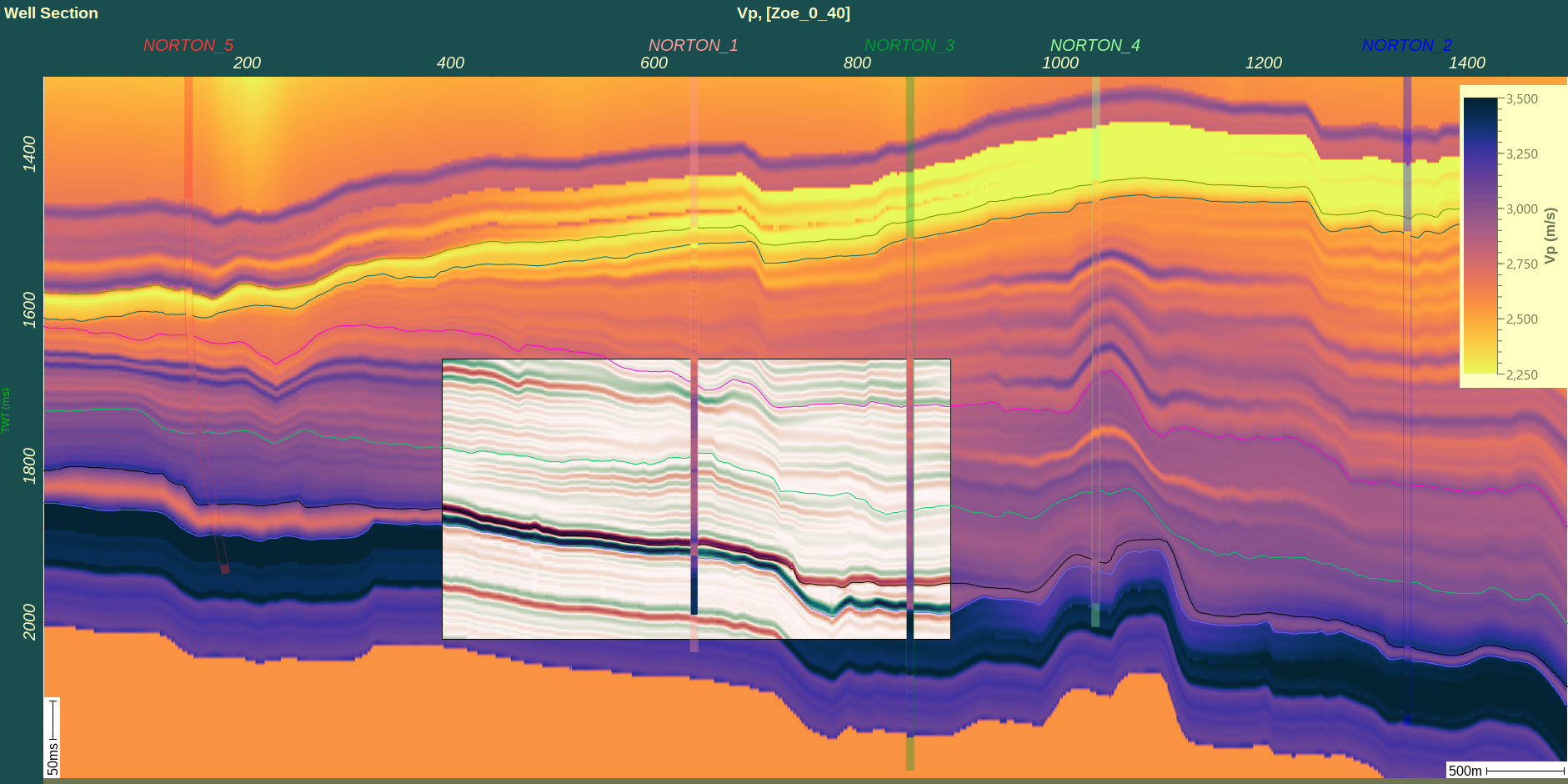Select the Vp (m/s) colorbar axis label

(1550, 236)
